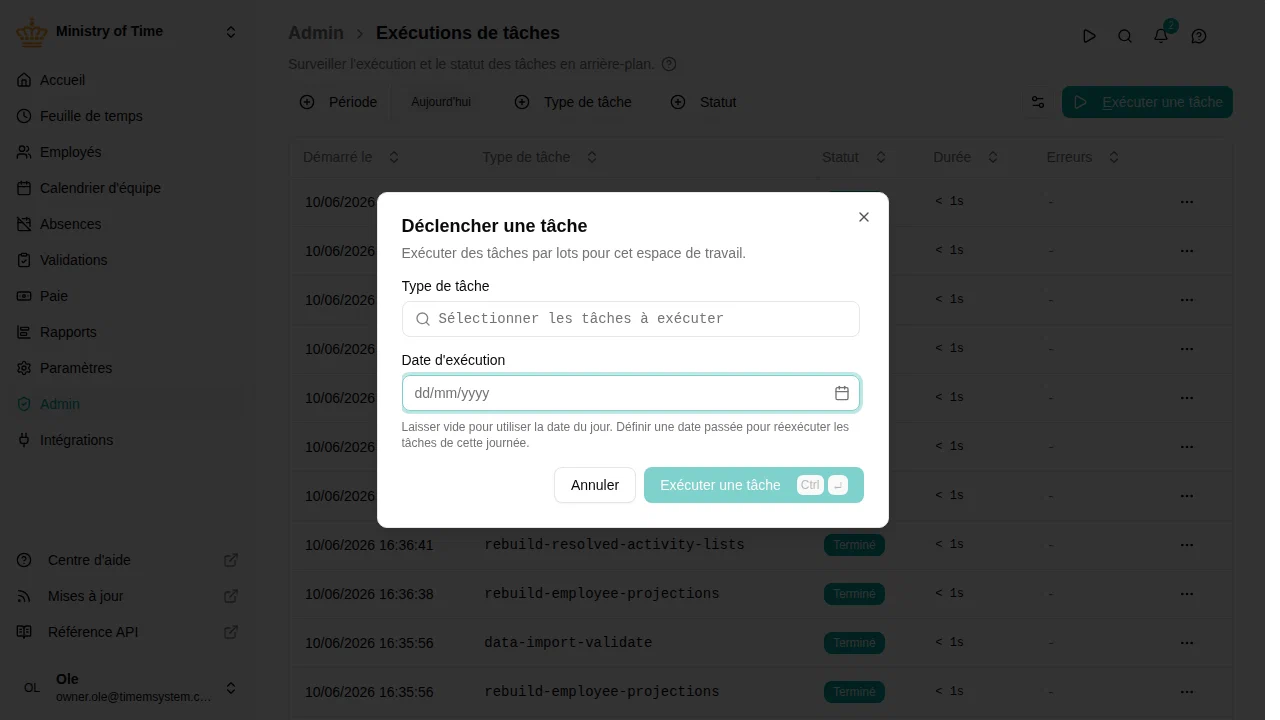
Task: Click the Admin breadcrumb link
Action: pos(316,33)
